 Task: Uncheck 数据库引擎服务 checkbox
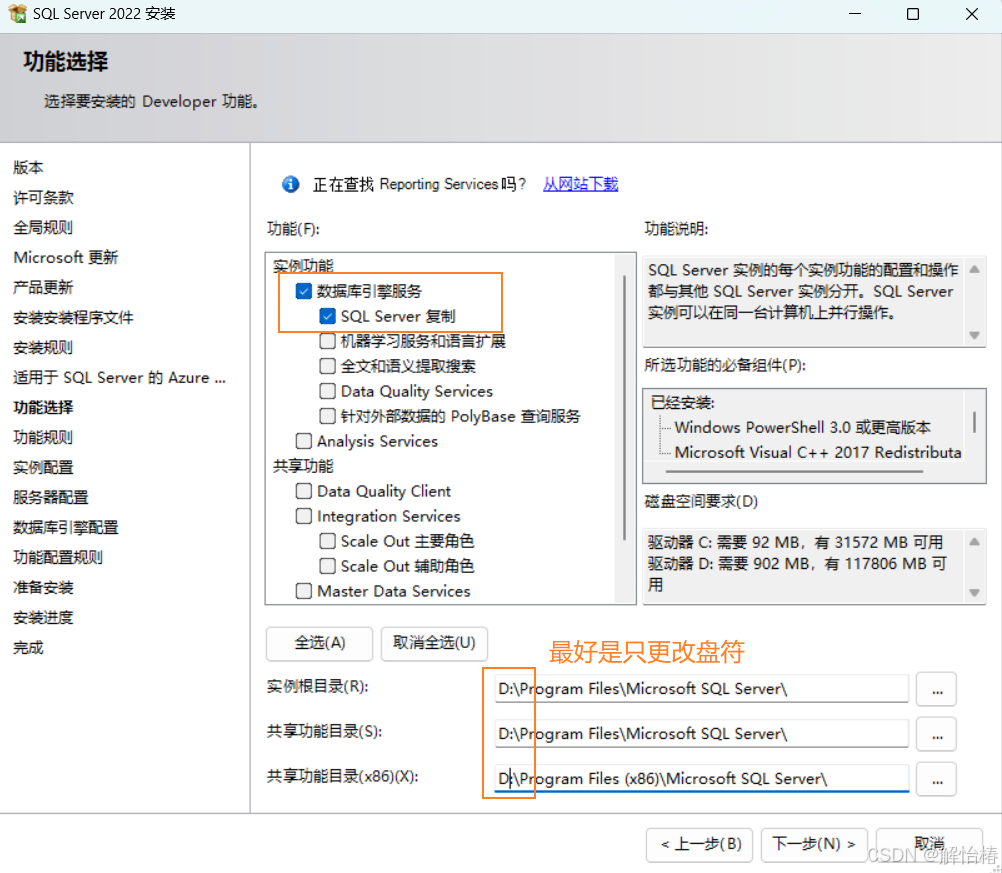coord(304,291)
